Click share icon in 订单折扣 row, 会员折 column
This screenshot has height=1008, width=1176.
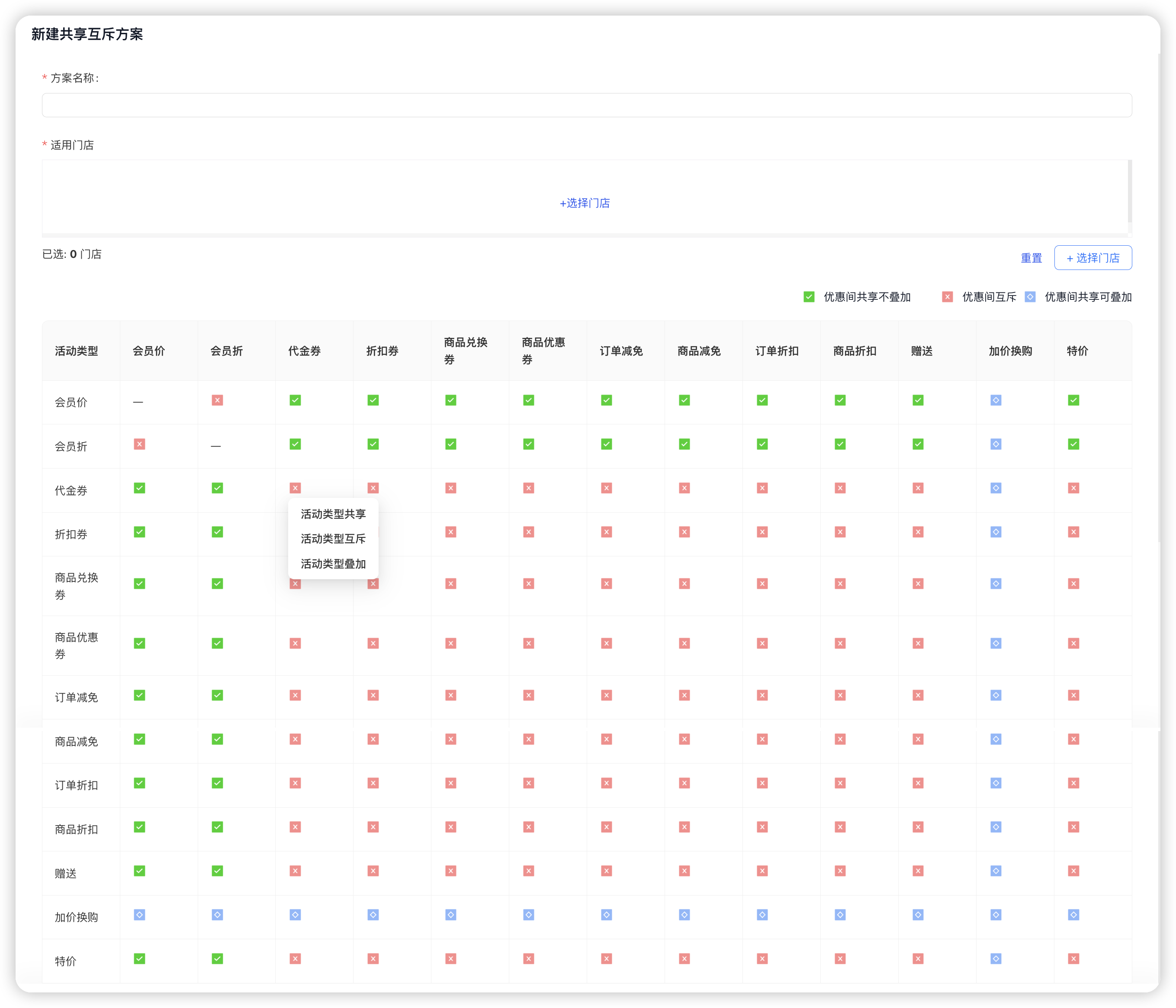pyautogui.click(x=217, y=783)
